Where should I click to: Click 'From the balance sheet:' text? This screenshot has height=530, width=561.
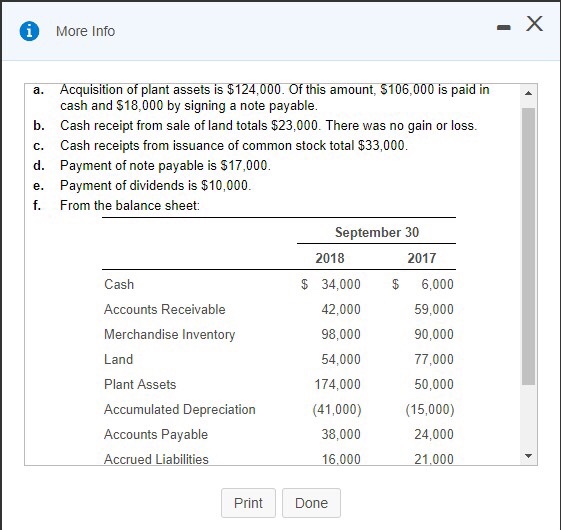pyautogui.click(x=130, y=206)
